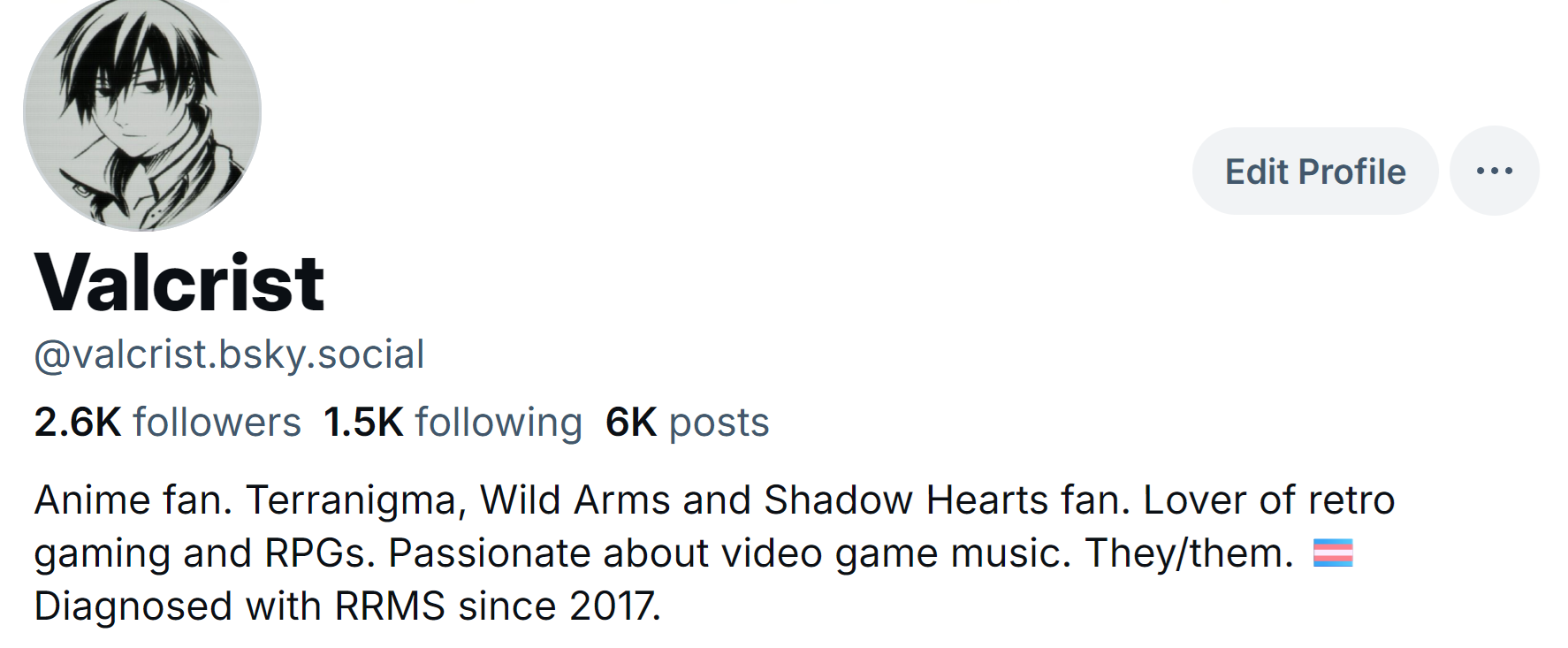The image size is (1568, 648).
Task: Click the word RRMS in the bio
Action: [x=390, y=606]
